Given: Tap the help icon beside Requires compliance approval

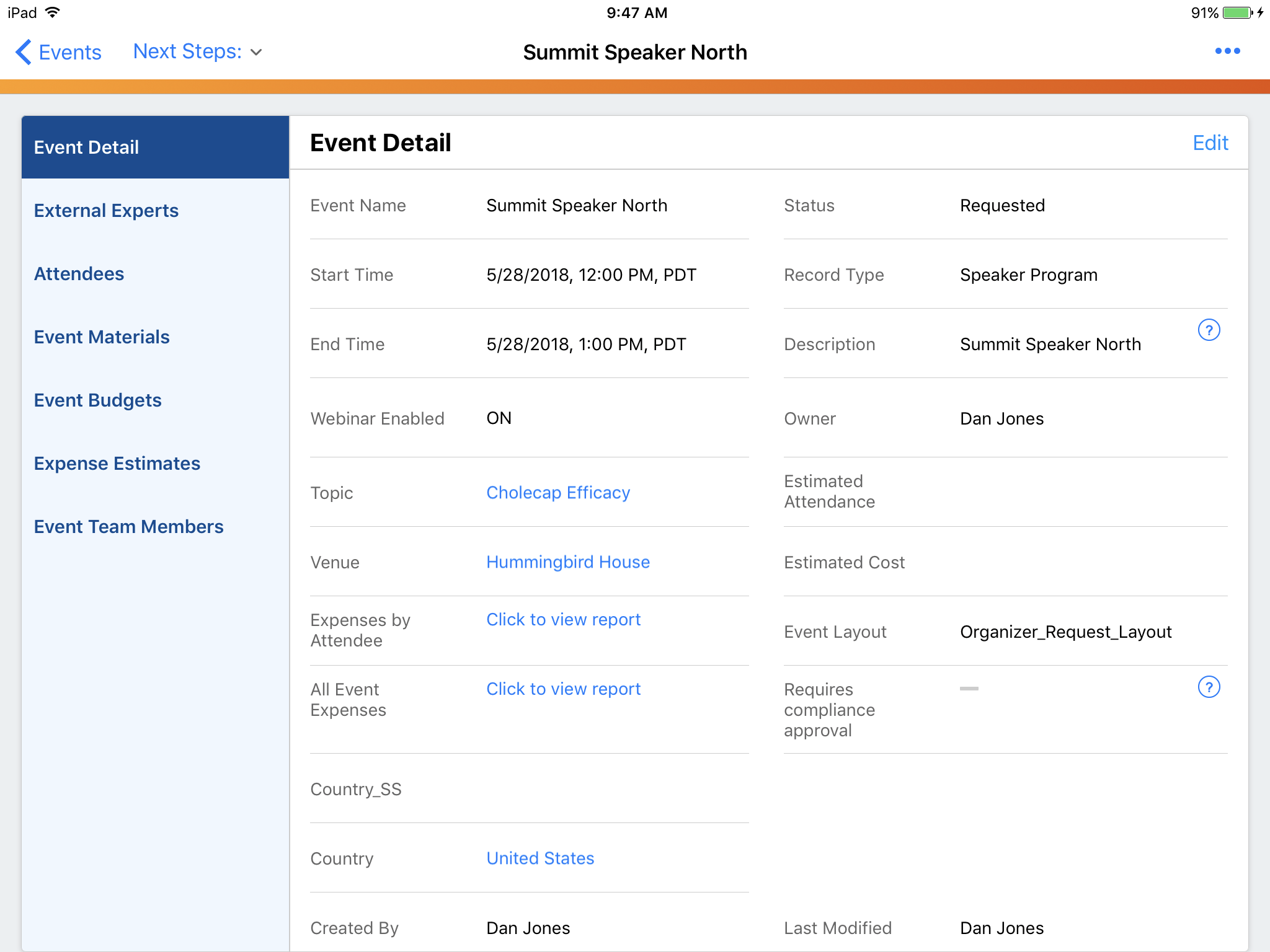Looking at the screenshot, I should click(x=1208, y=687).
